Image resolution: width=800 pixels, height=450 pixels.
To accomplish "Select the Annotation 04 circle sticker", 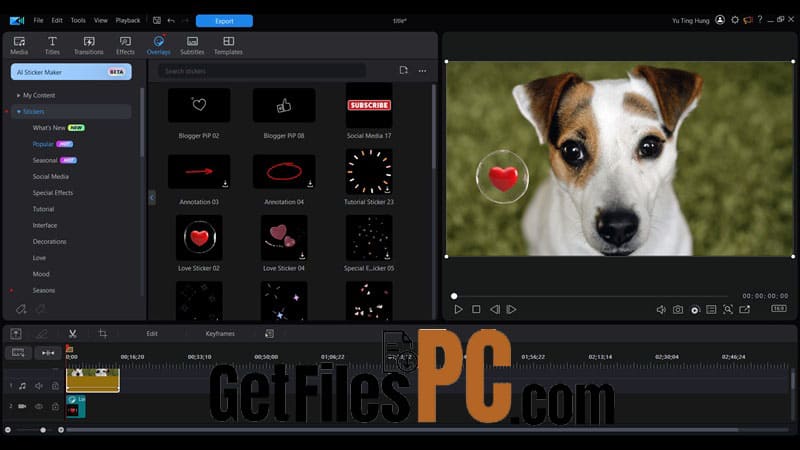I will (284, 171).
